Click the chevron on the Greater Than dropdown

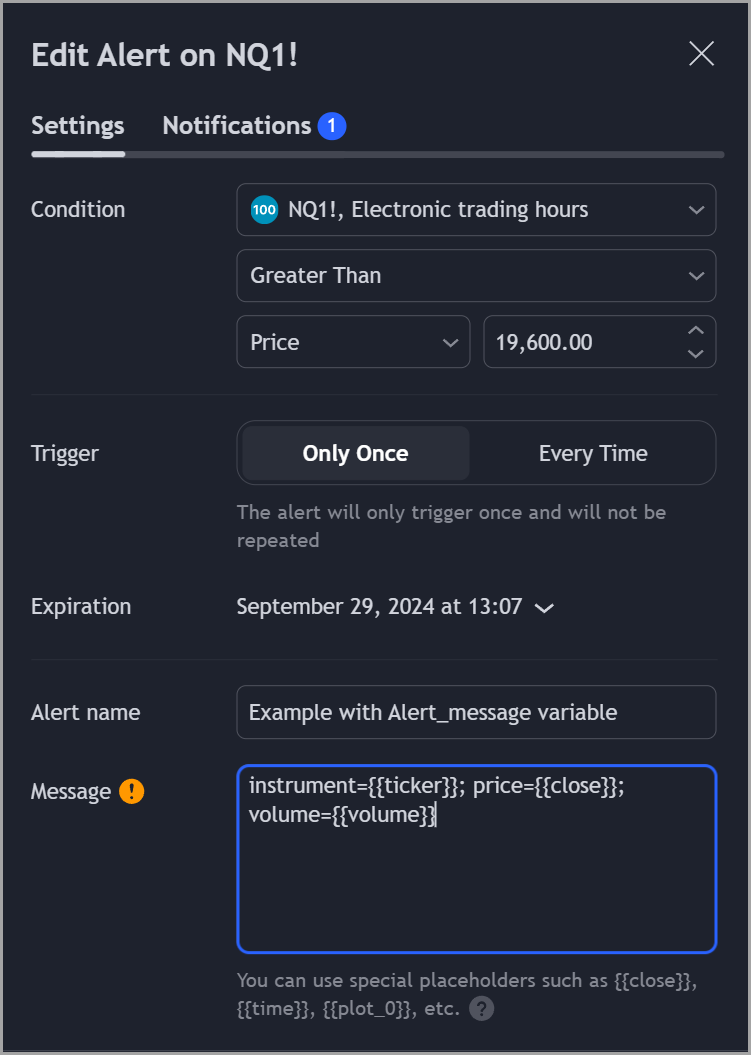697,275
